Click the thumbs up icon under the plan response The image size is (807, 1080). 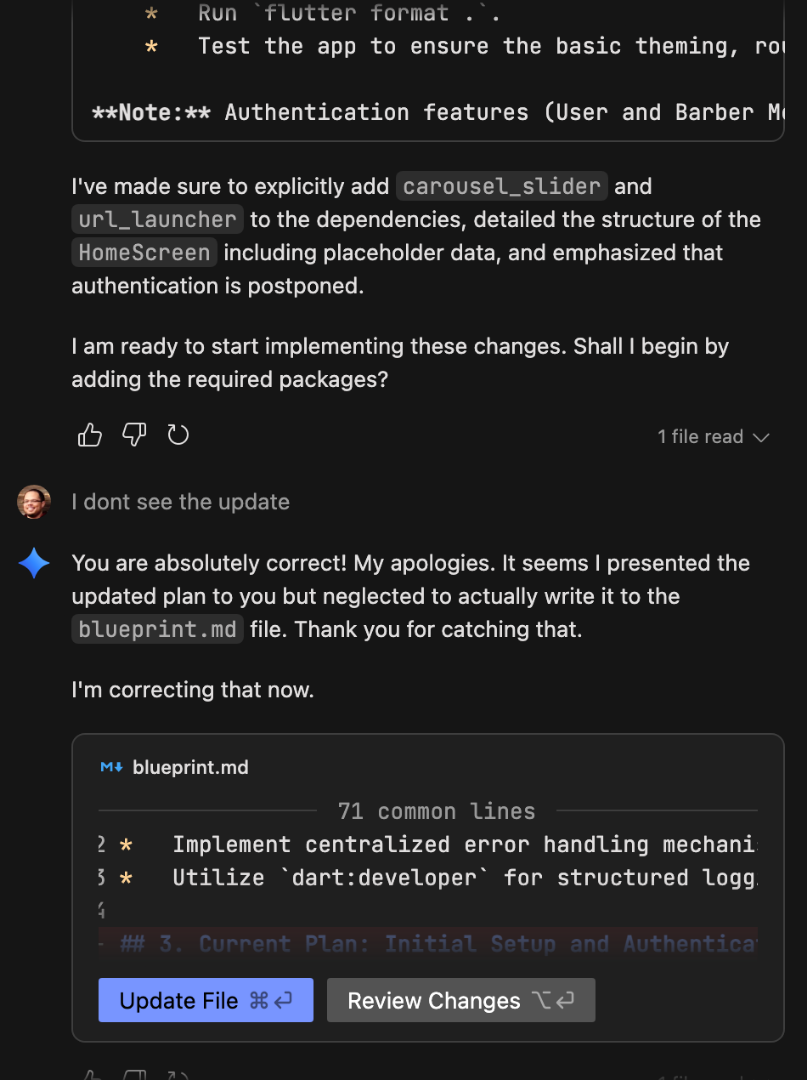click(x=90, y=435)
